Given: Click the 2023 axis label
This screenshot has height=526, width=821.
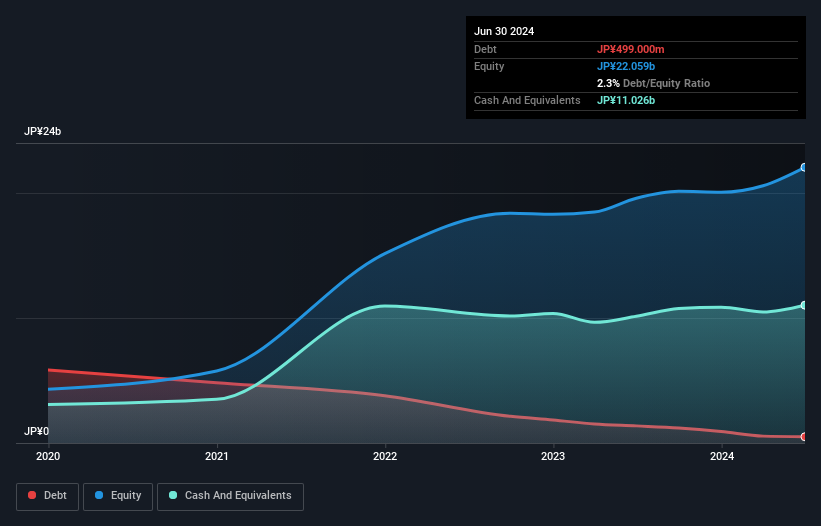Looking at the screenshot, I should [x=553, y=456].
